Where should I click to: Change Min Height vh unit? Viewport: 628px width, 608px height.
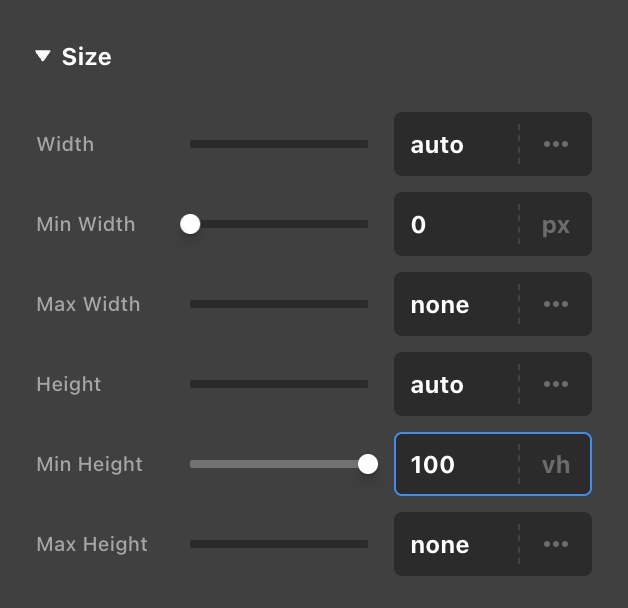pos(555,464)
